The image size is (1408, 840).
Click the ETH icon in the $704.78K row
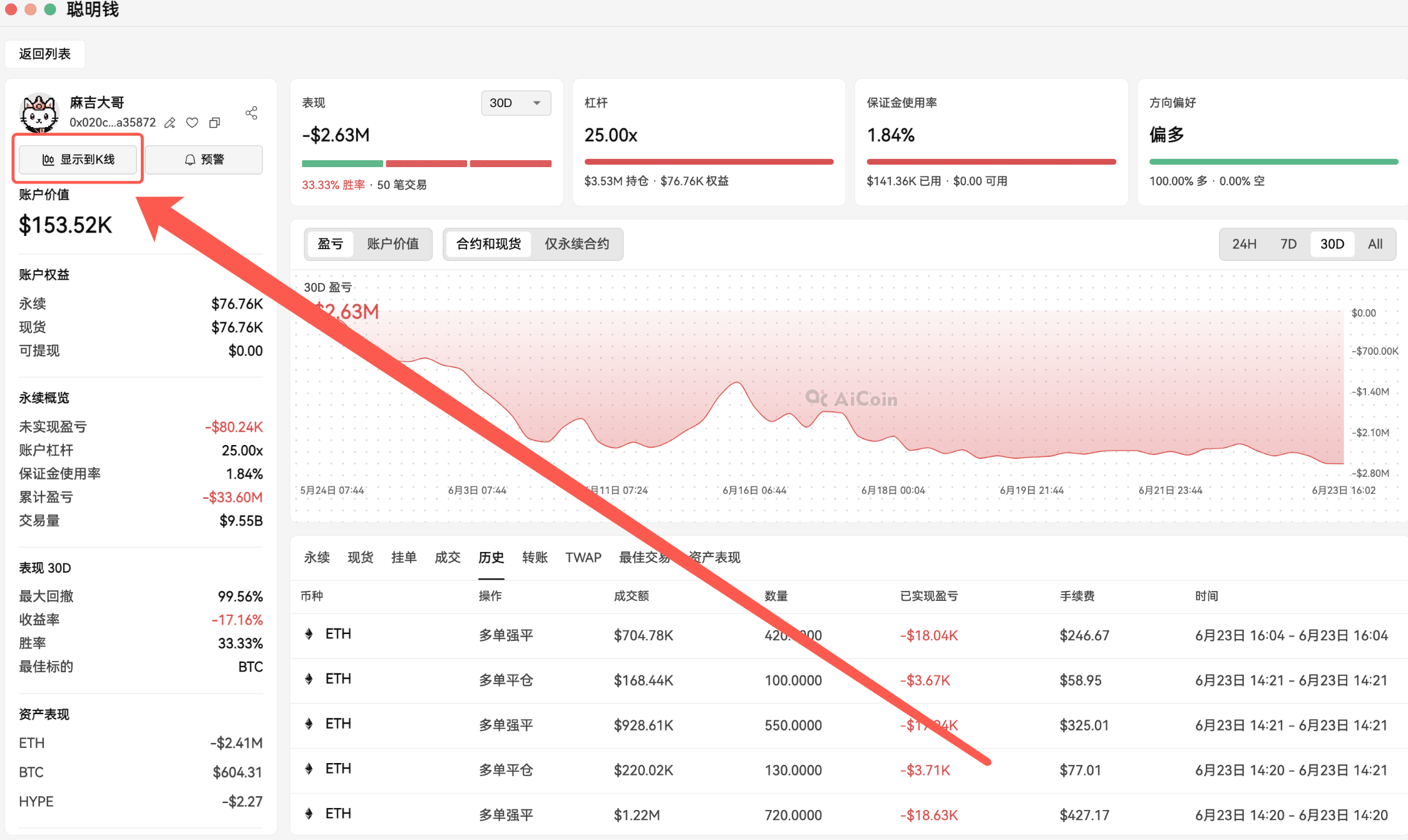coord(309,634)
